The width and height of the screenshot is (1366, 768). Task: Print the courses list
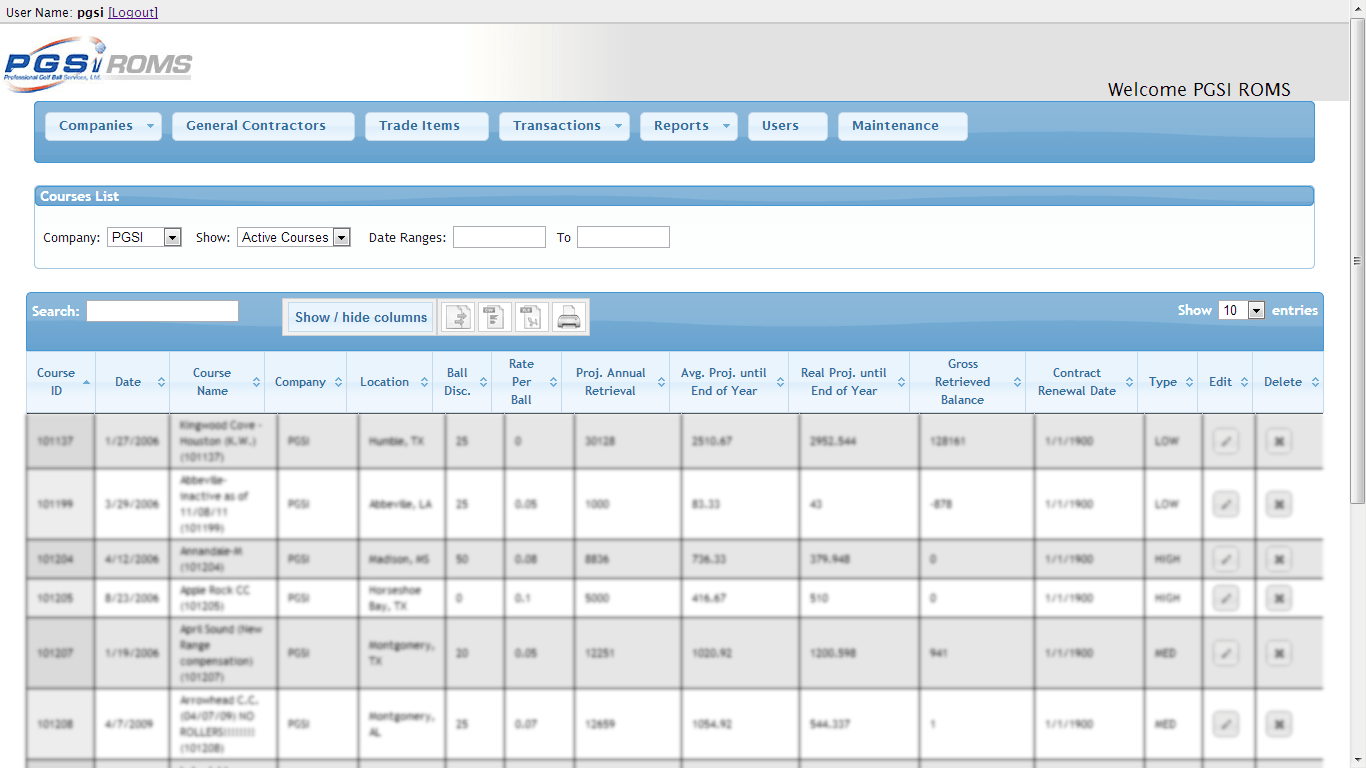pos(569,317)
